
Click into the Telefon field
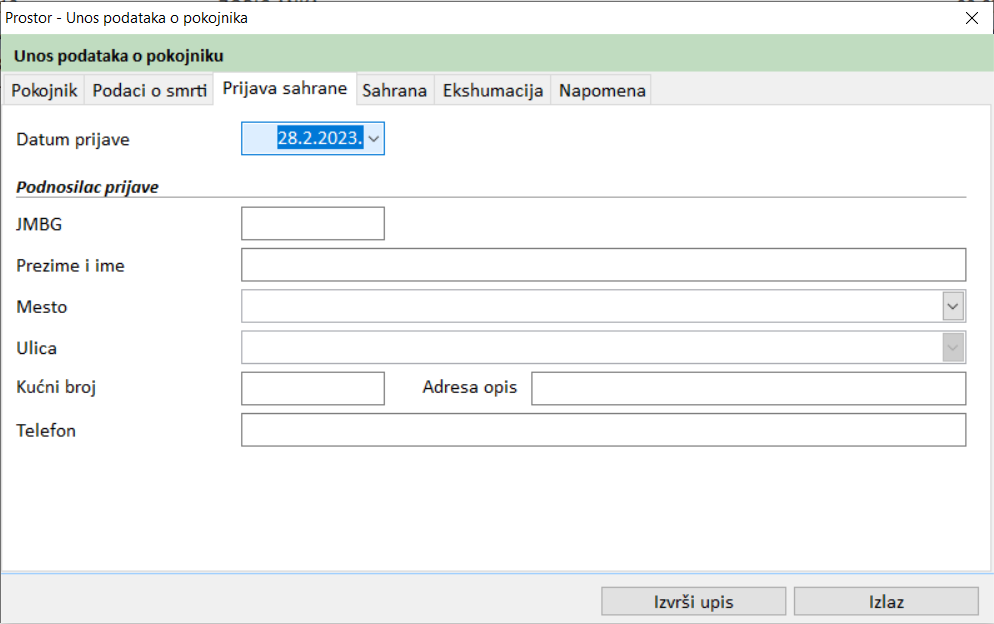pyautogui.click(x=603, y=430)
